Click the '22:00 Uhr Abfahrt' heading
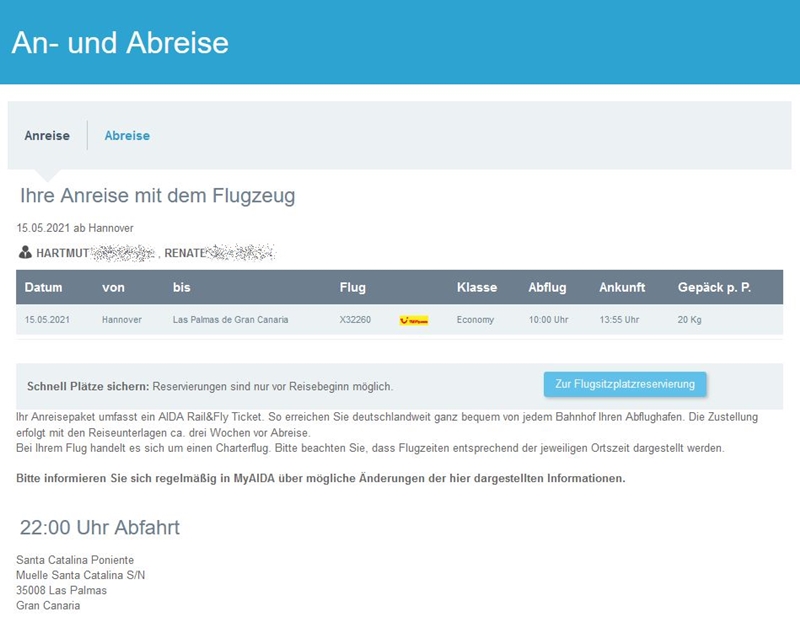Viewport: 800px width, 627px height. (x=100, y=527)
